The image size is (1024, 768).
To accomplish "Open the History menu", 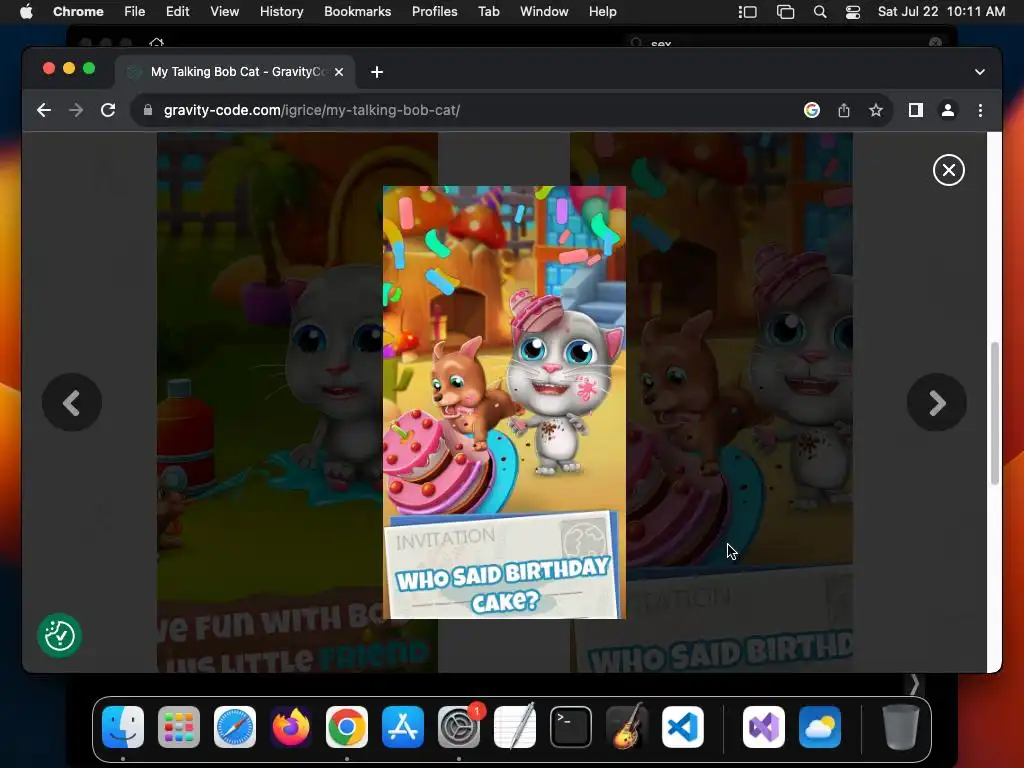I will [281, 12].
